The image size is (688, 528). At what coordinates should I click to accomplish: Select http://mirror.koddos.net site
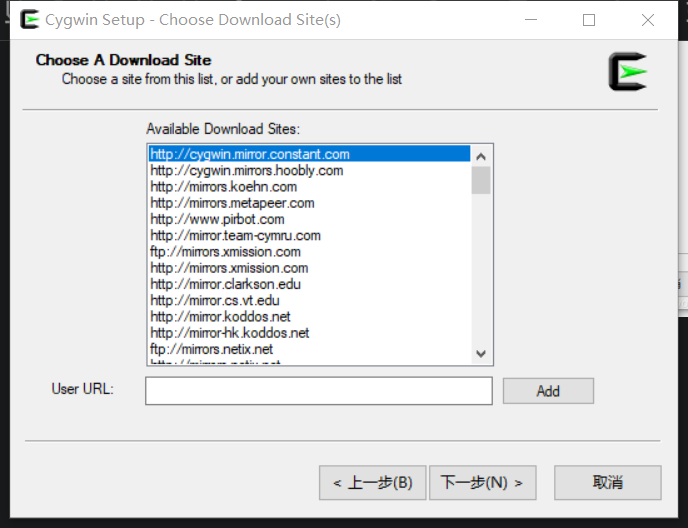(310, 316)
